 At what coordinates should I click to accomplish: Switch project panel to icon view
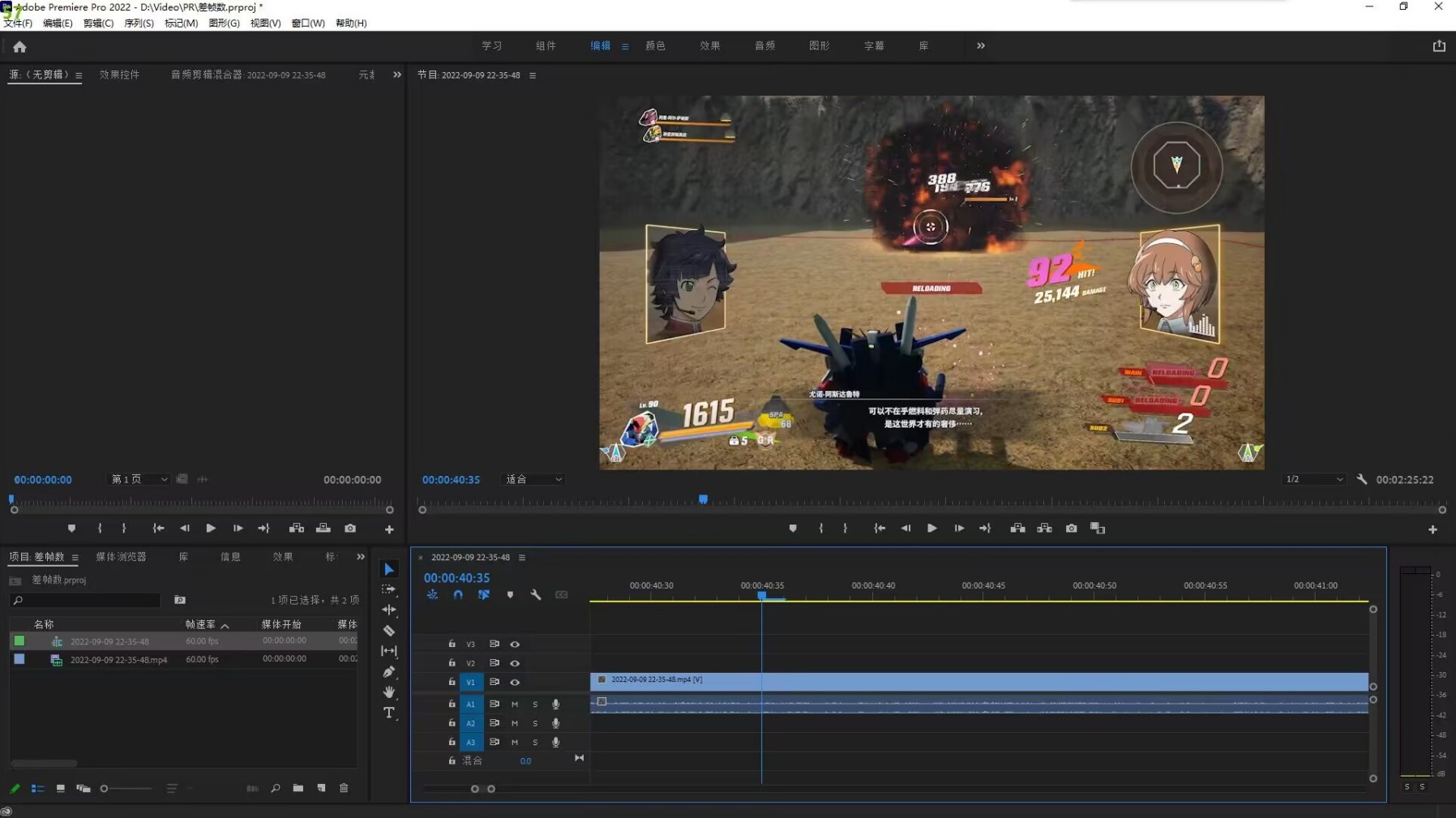(x=60, y=788)
